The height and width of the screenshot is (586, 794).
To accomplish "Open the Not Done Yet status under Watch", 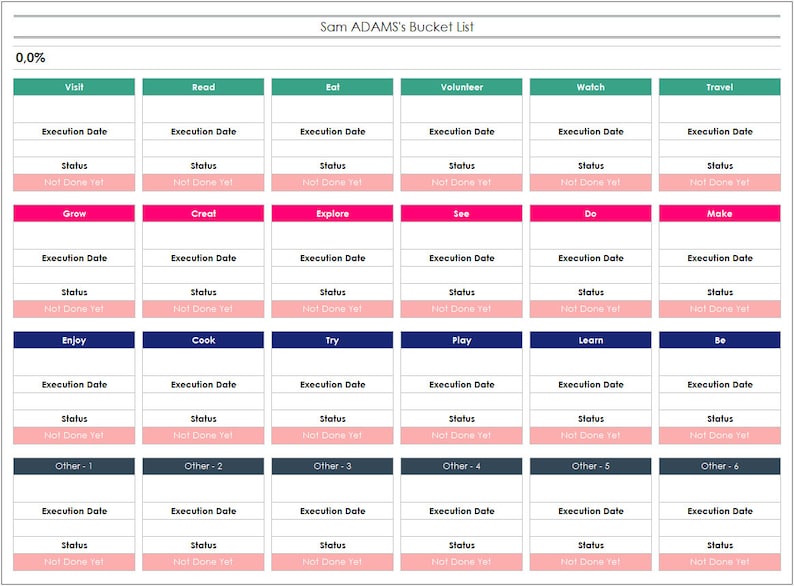I will coord(590,182).
